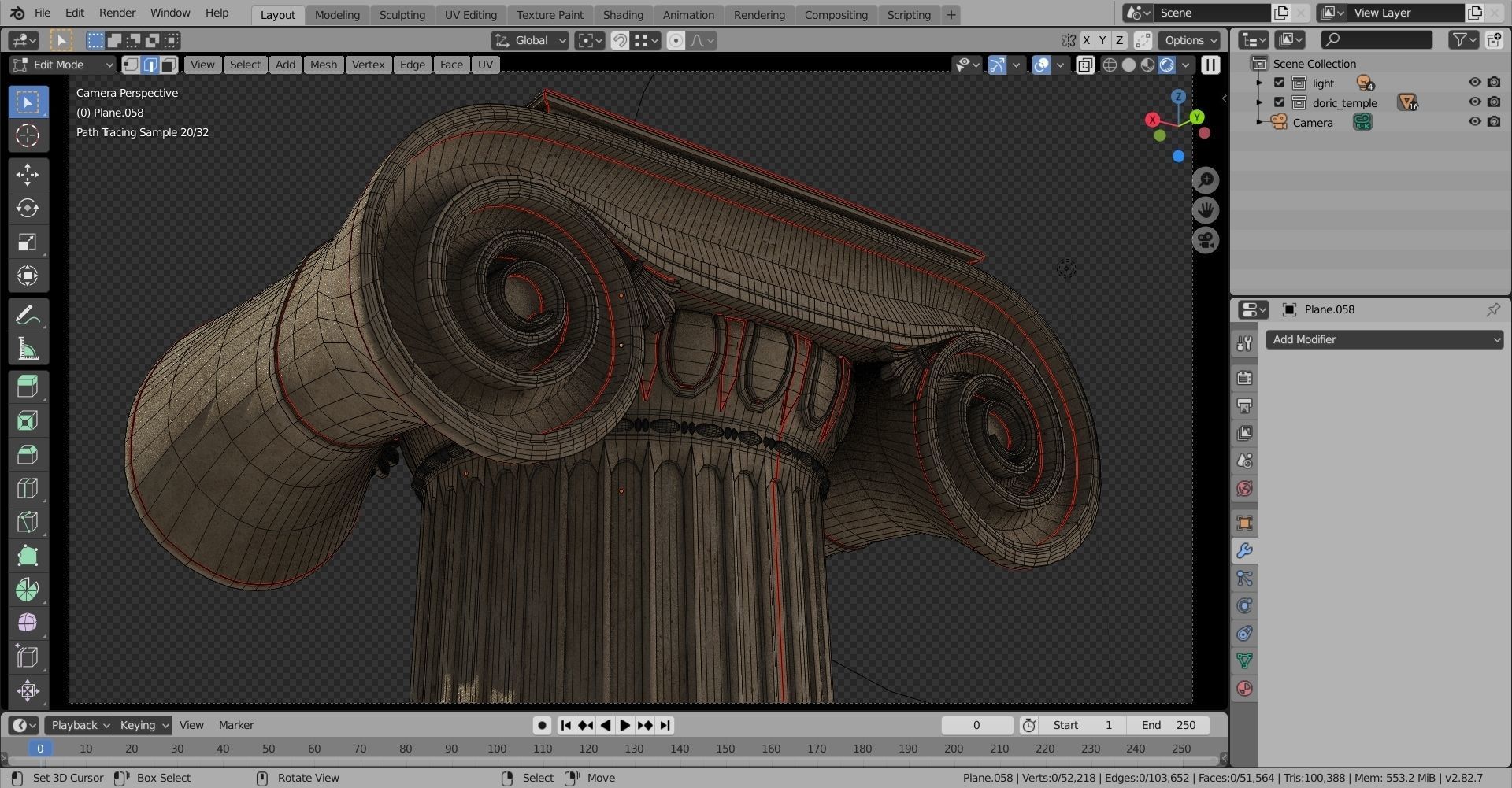Uncheck the light collection checkbox
The image size is (1512, 788).
coord(1279,83)
